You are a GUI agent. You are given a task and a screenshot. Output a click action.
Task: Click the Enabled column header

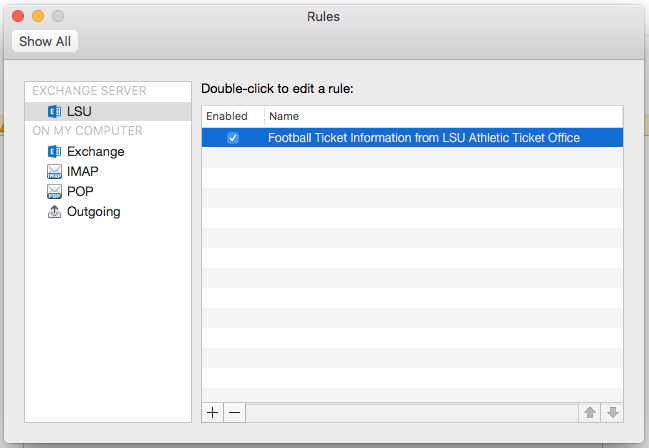[x=233, y=116]
